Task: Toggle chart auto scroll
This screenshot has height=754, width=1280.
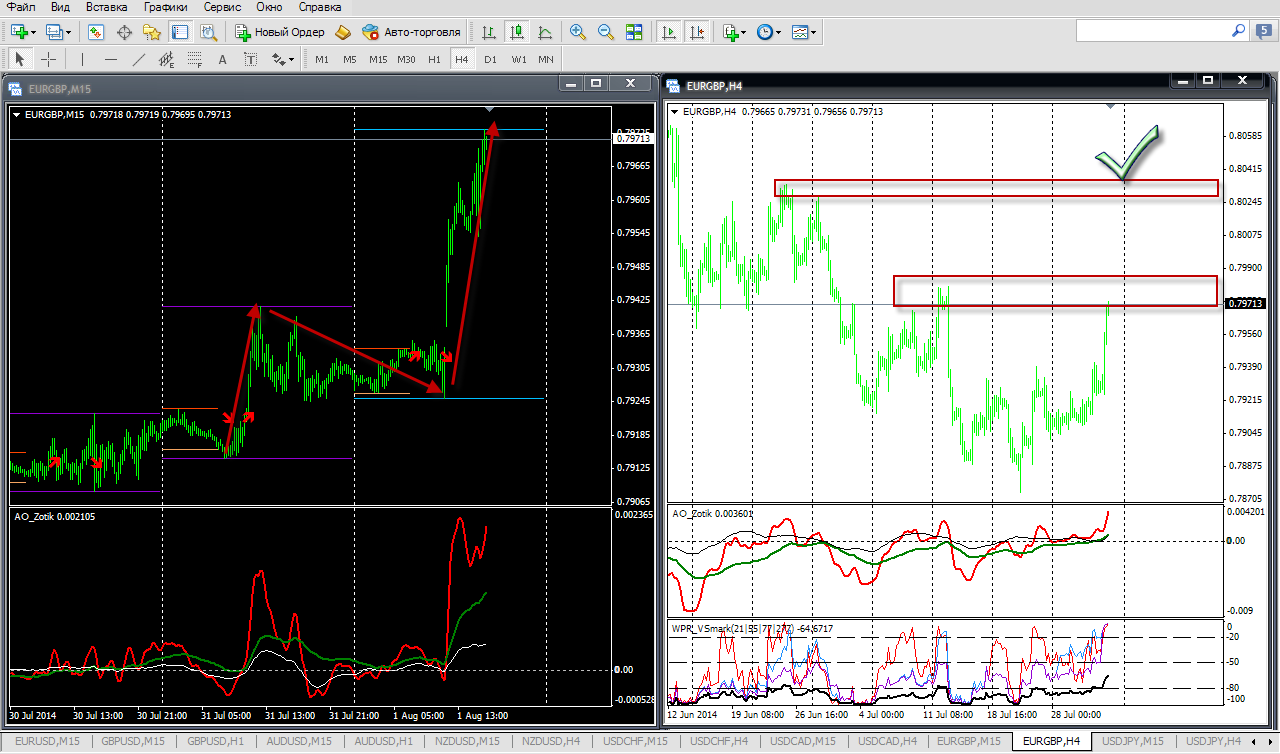Action: point(668,32)
